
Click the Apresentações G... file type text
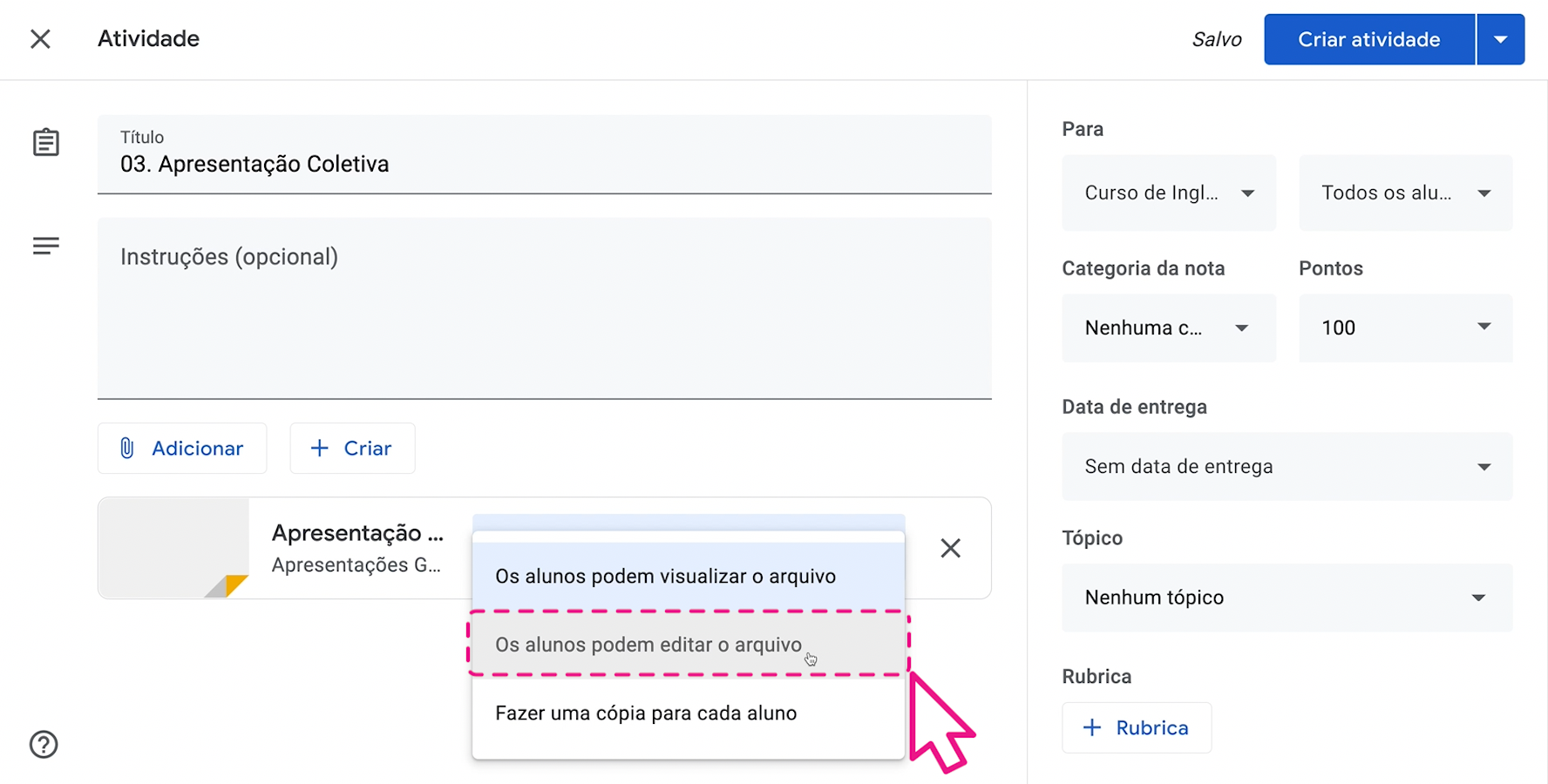(356, 564)
